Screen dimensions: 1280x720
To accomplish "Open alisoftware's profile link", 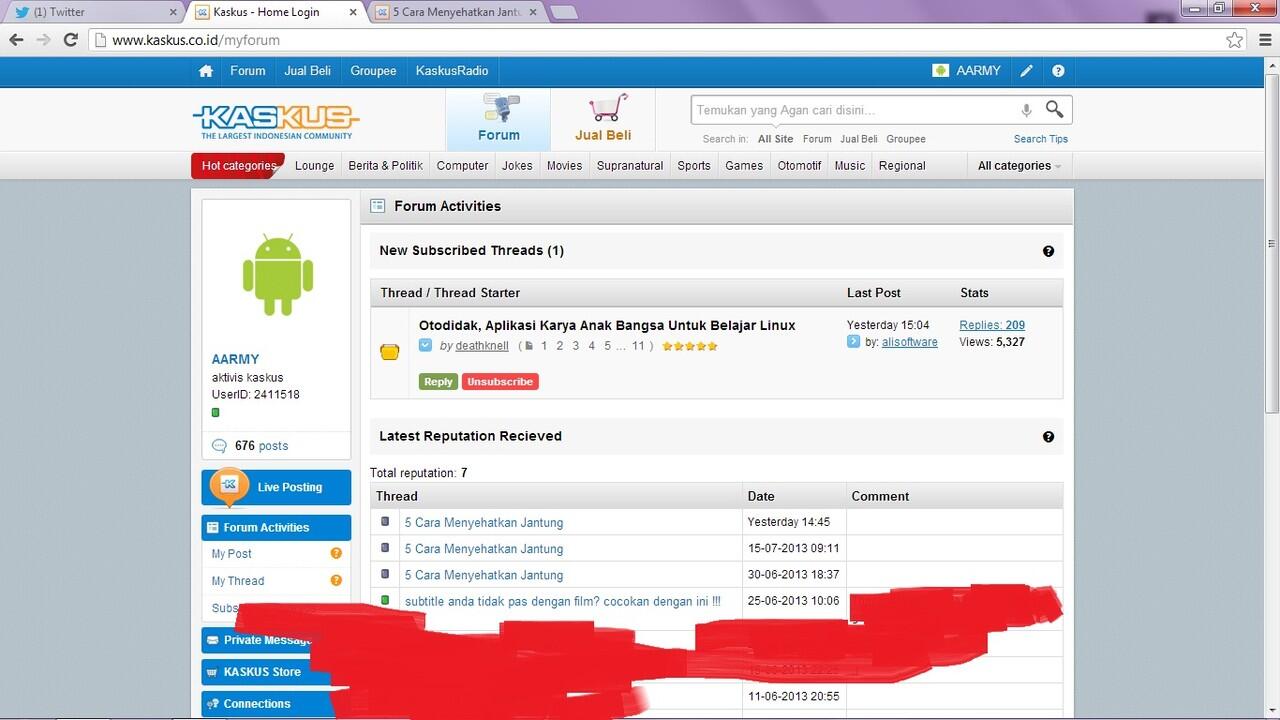I will (910, 342).
